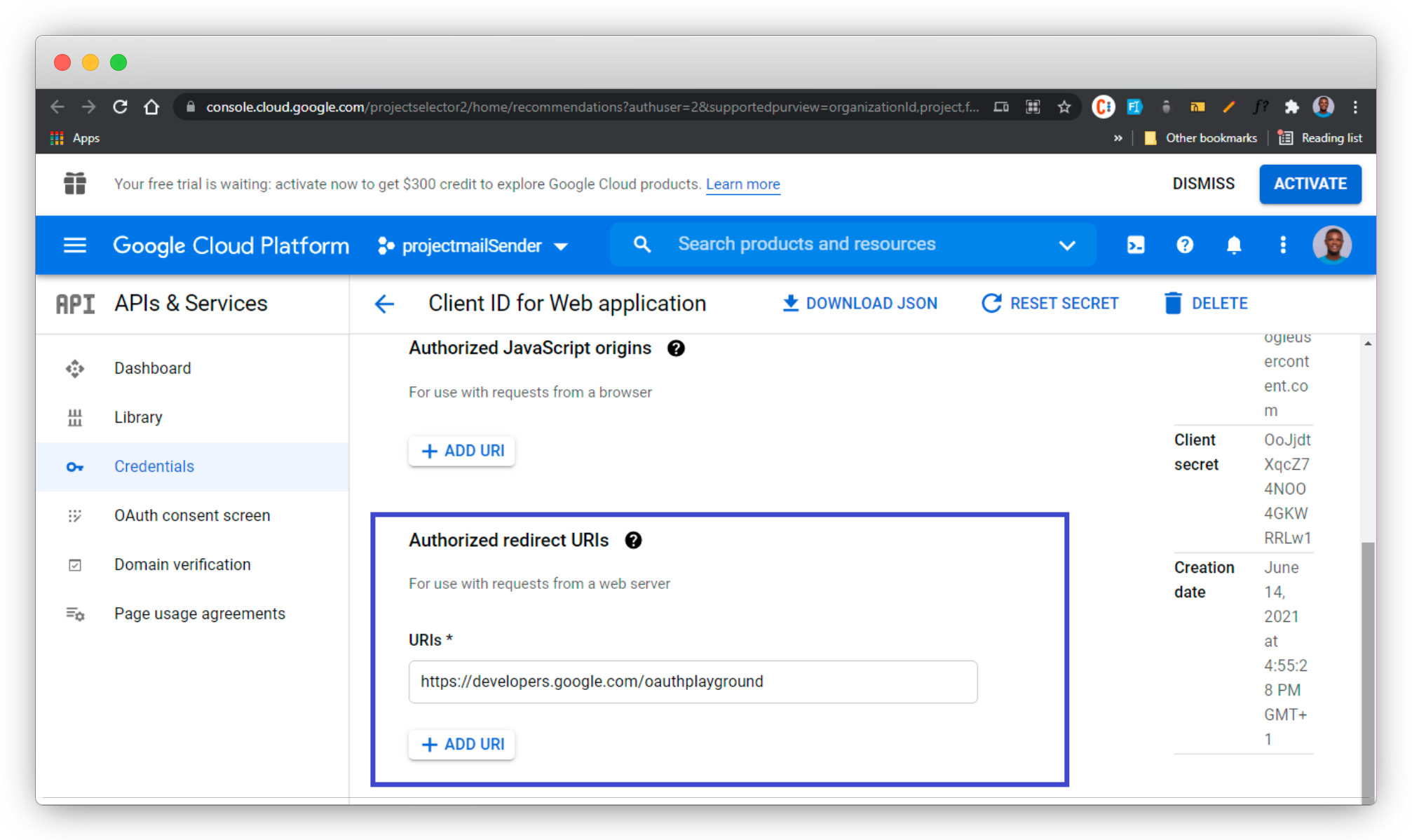Click the browser home icon
Viewport: 1412px width, 840px height.
click(x=151, y=107)
